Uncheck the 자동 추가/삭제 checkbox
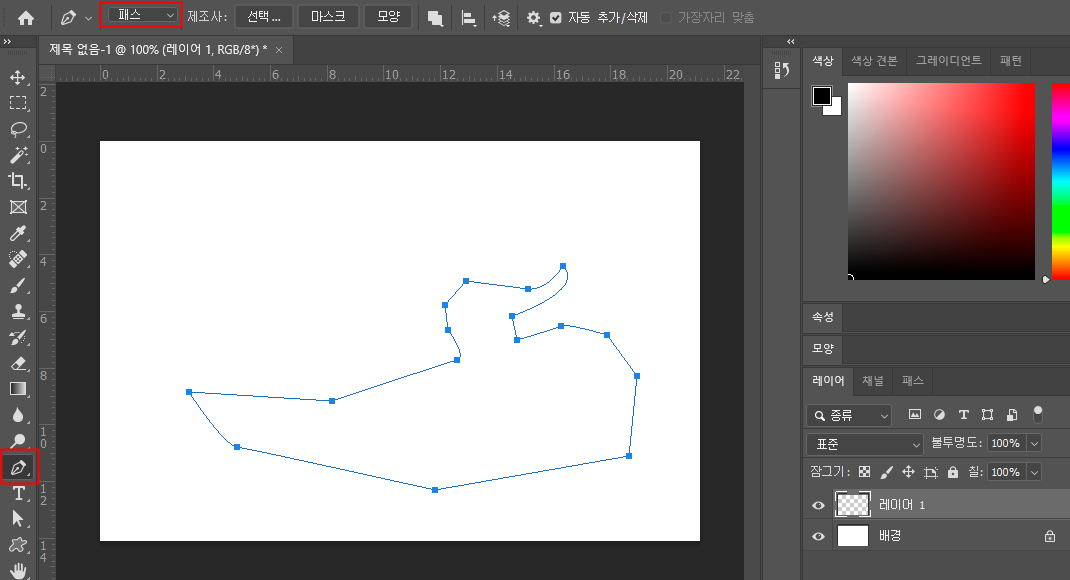 556,18
